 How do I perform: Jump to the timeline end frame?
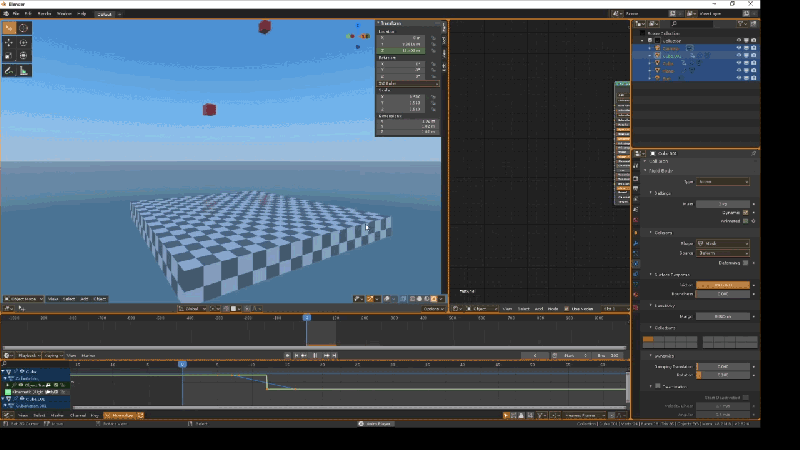335,356
